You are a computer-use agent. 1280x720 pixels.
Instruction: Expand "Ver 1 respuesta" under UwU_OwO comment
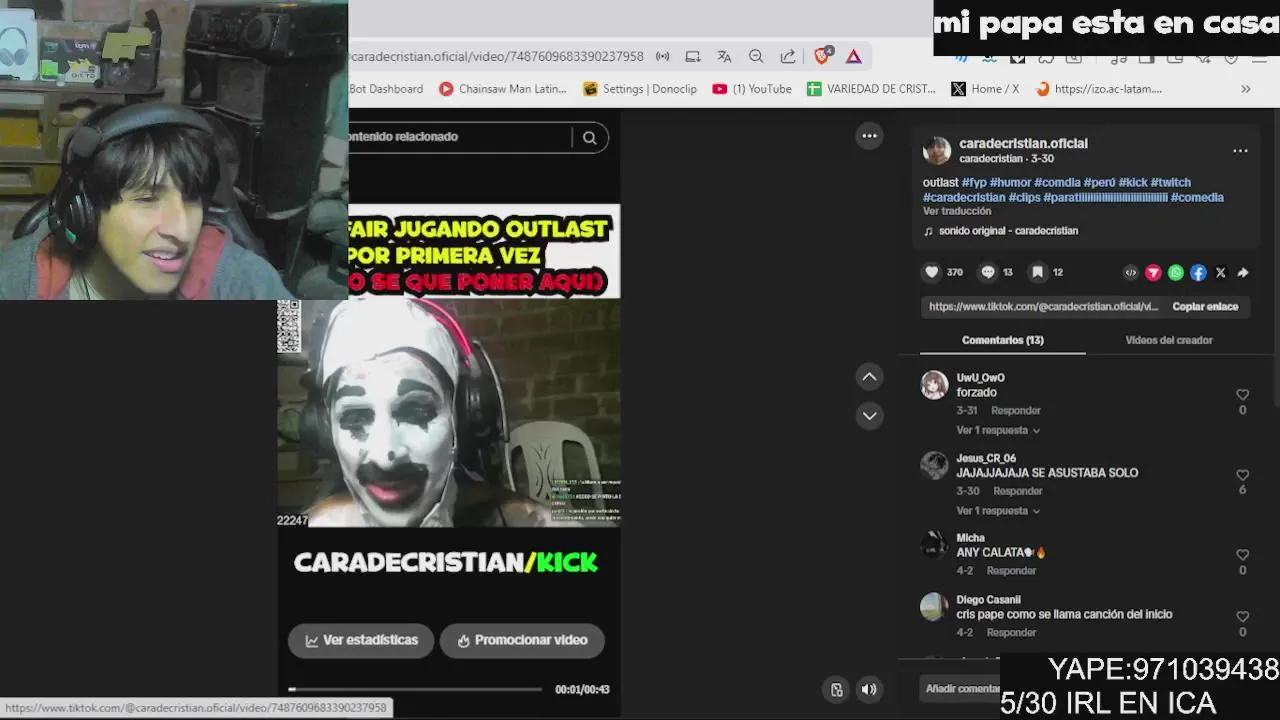[x=998, y=430]
